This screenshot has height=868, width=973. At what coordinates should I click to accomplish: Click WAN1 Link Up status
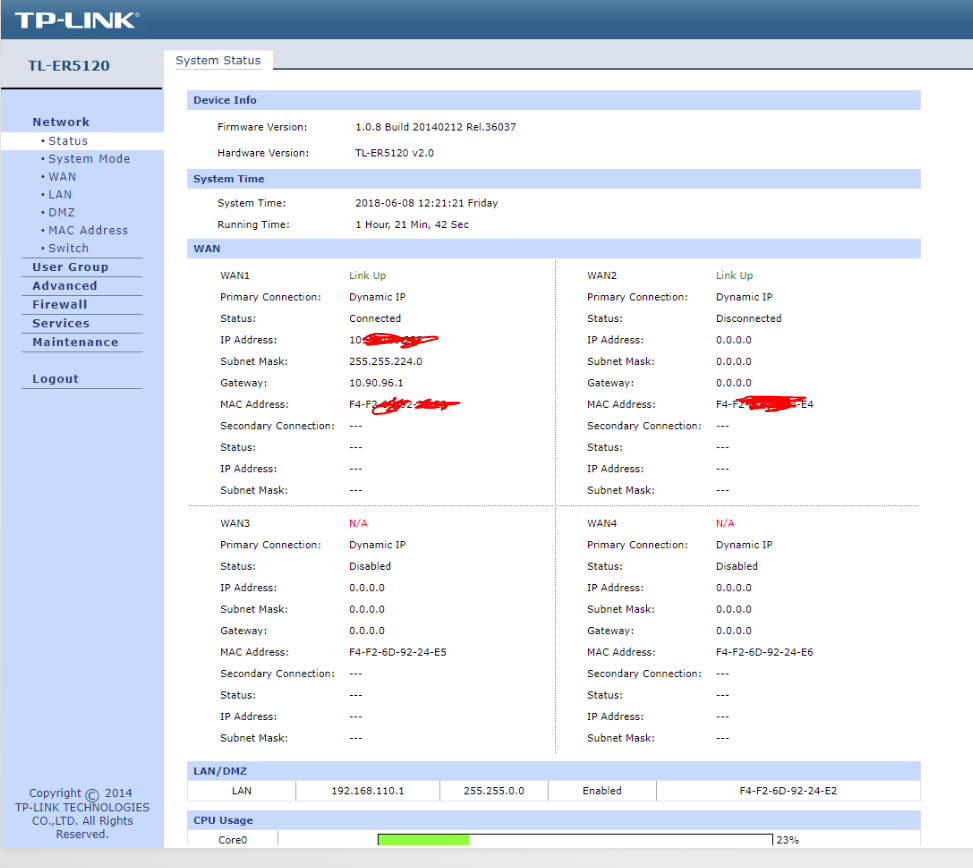click(367, 275)
